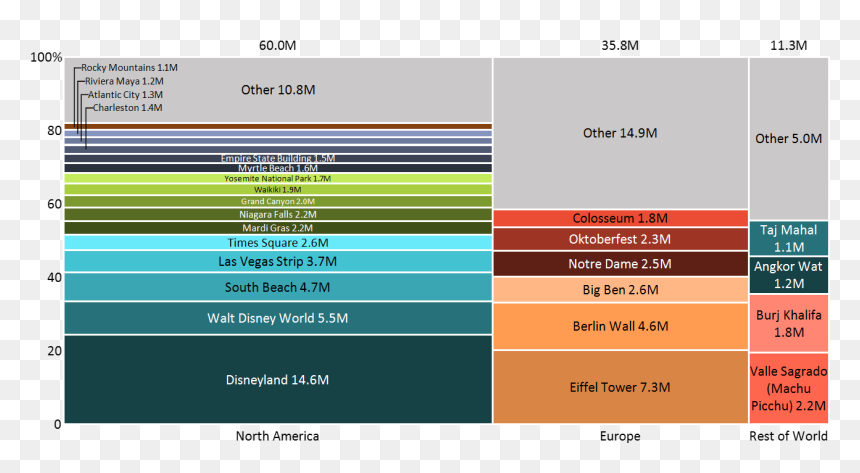The width and height of the screenshot is (860, 473).
Task: Select the Oktoberfest 2.3M segment
Action: [x=620, y=239]
